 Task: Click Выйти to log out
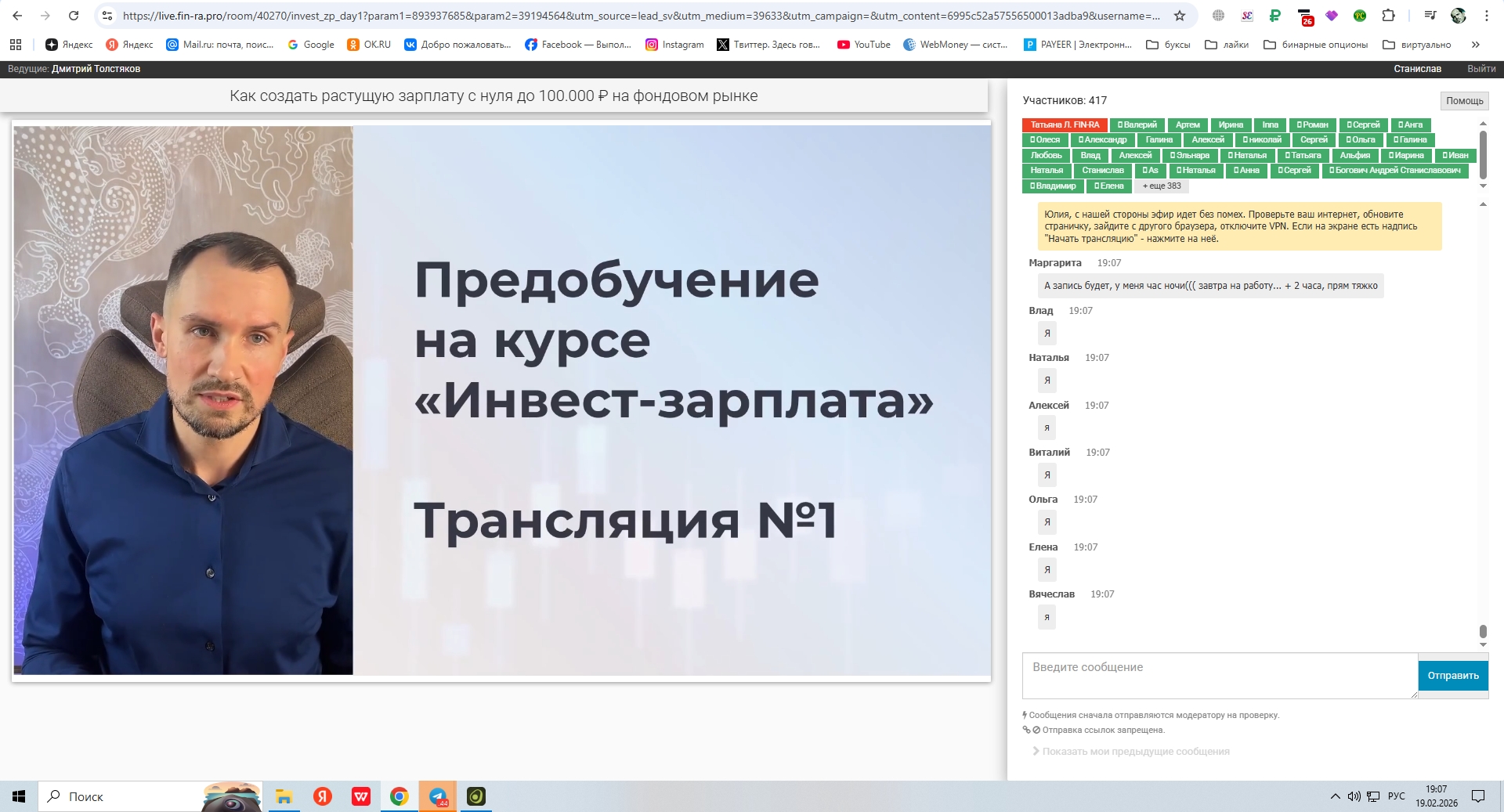[1480, 69]
